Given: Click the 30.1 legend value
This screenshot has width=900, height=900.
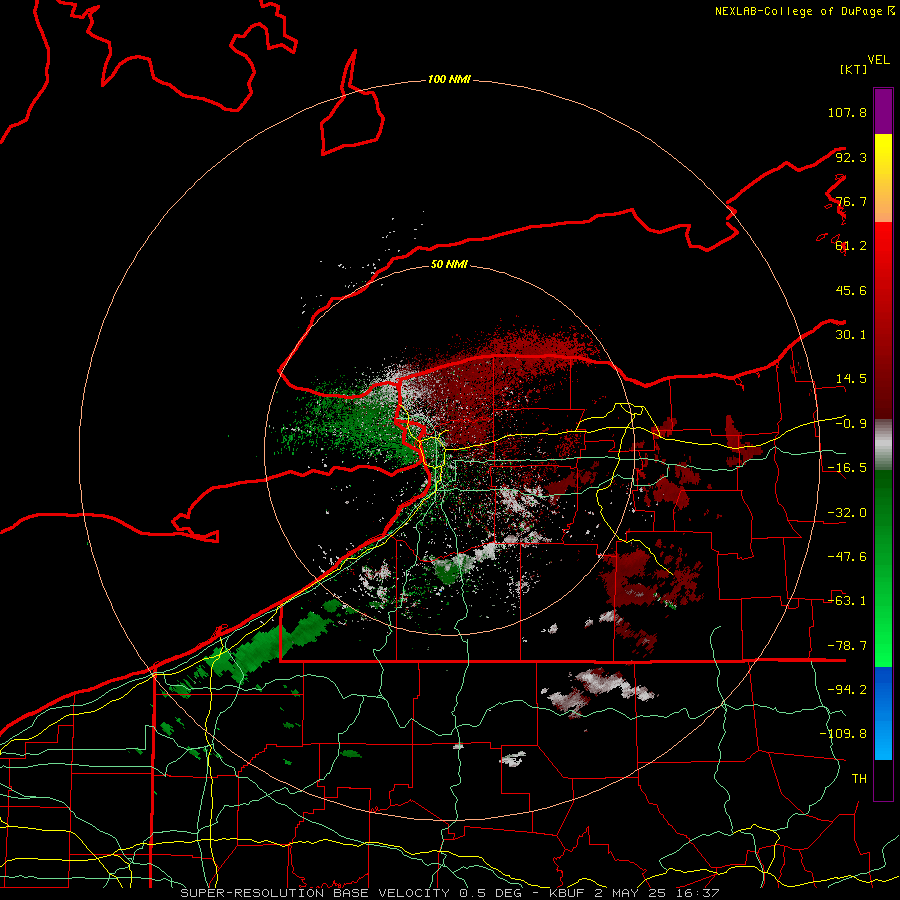Looking at the screenshot, I should click(x=851, y=335).
